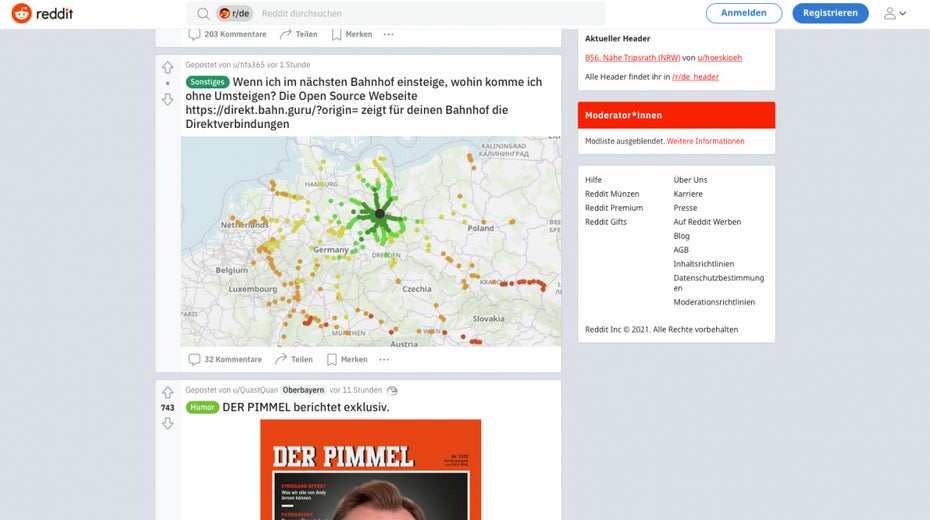Screen dimensions: 930x520
Task: Save the Bahnhof post with Merken
Action: [x=348, y=359]
